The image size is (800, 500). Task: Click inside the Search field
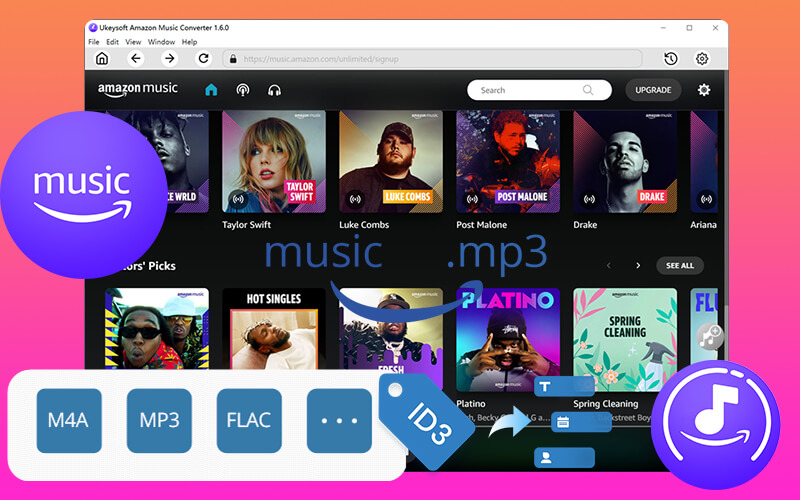coord(539,90)
